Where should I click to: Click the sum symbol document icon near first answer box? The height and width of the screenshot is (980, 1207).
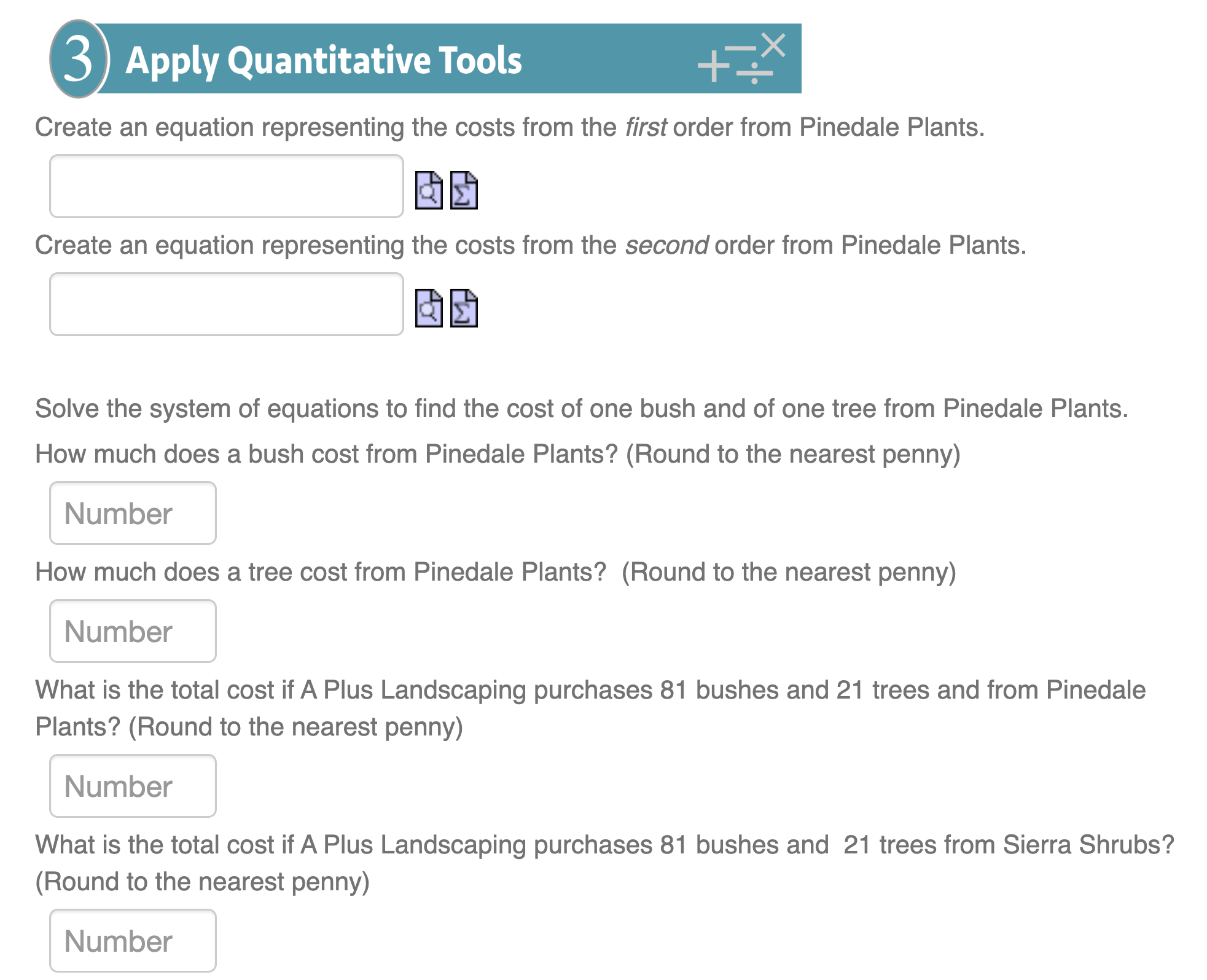(x=465, y=189)
